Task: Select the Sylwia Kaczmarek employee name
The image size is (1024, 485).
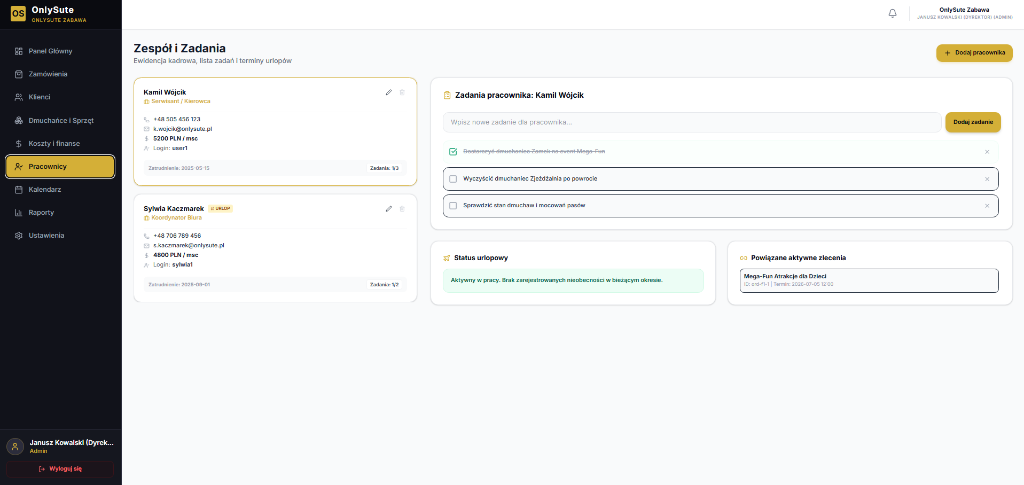Action: (x=174, y=208)
